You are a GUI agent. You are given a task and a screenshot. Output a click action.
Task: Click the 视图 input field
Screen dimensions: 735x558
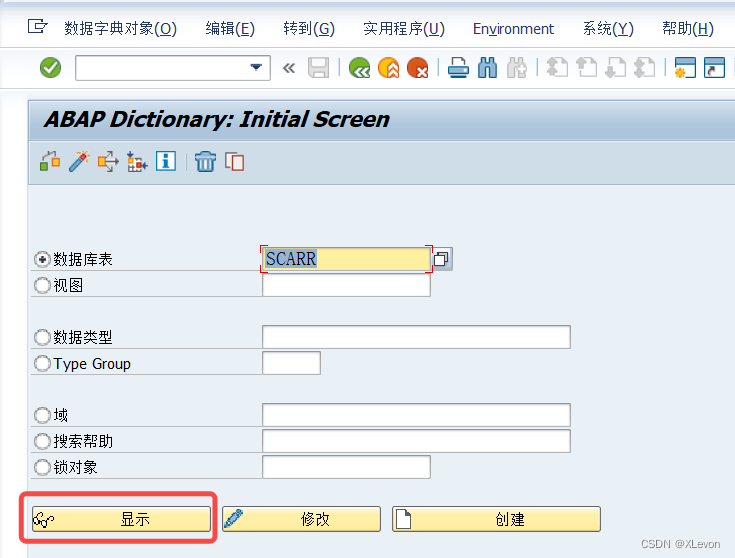click(x=346, y=285)
